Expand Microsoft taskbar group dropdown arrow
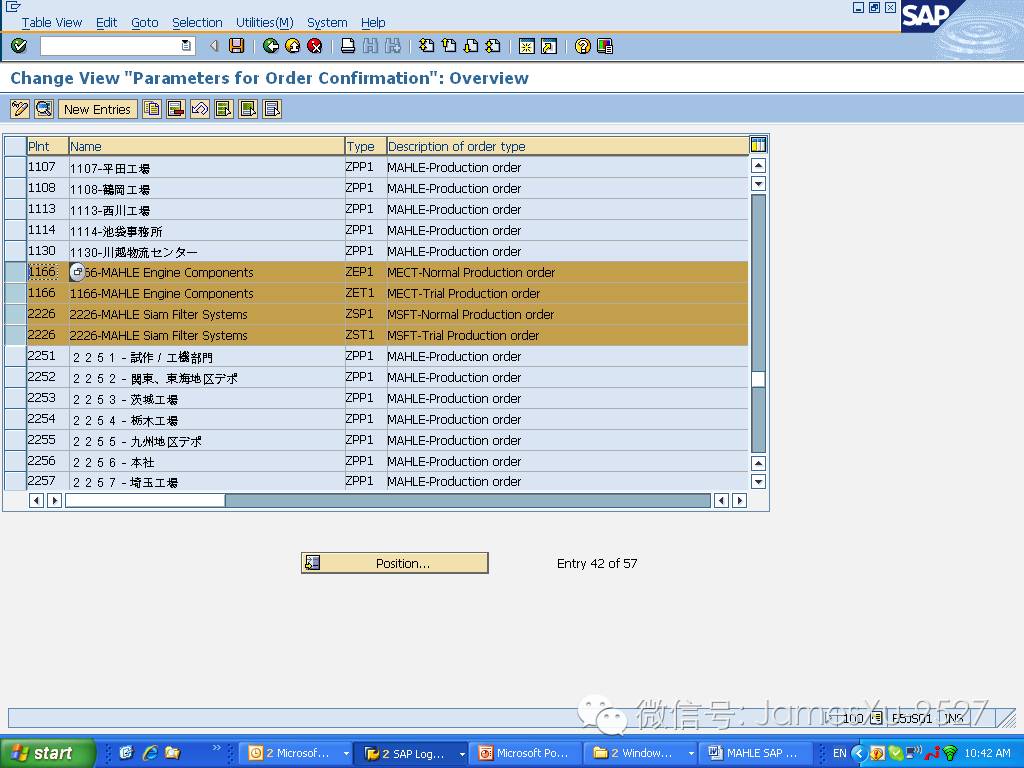 345,754
